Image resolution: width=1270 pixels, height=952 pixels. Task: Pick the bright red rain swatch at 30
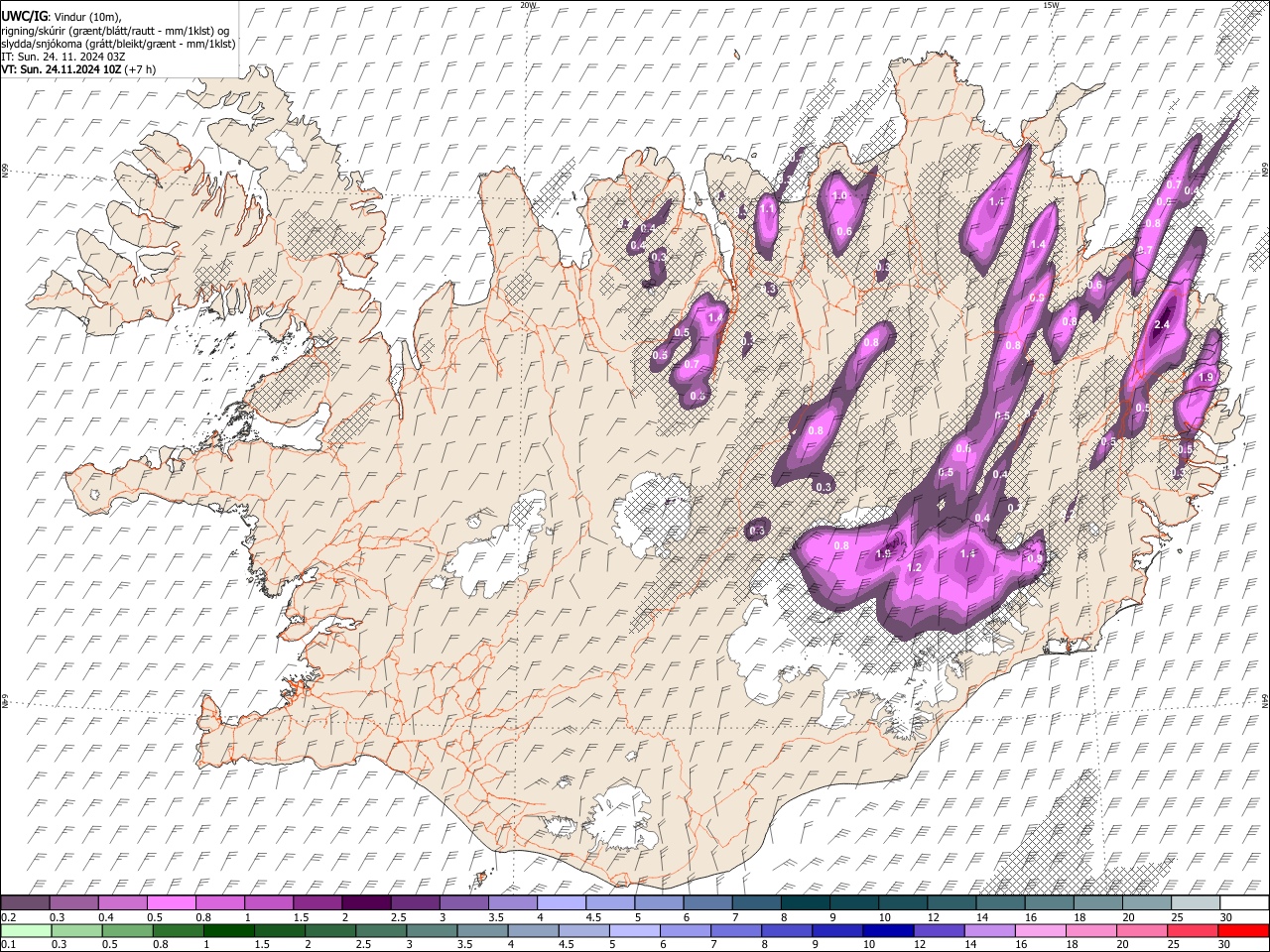(1245, 930)
